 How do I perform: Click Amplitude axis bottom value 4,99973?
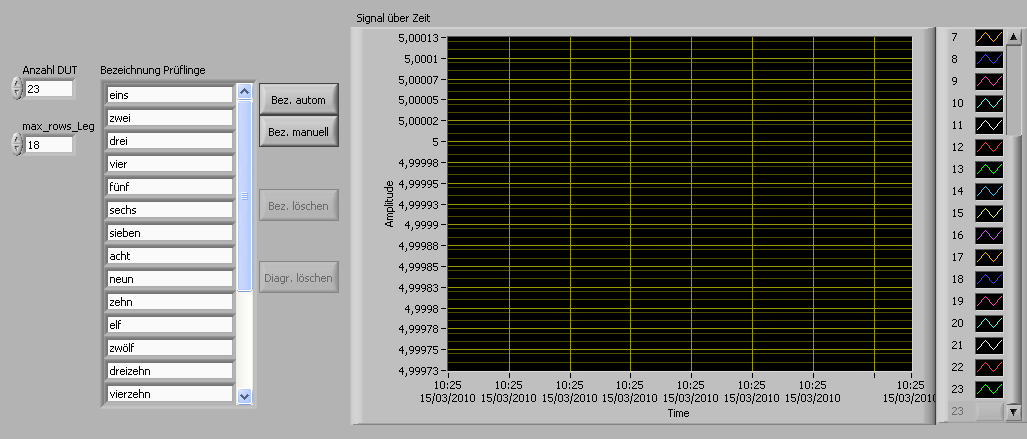[x=419, y=370]
